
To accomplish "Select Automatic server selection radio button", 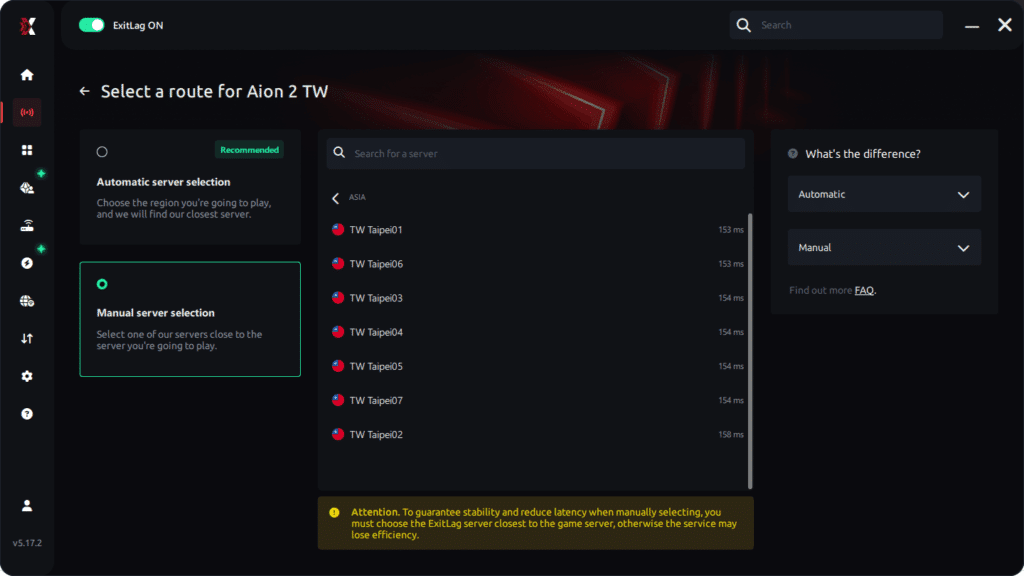I will 101,151.
